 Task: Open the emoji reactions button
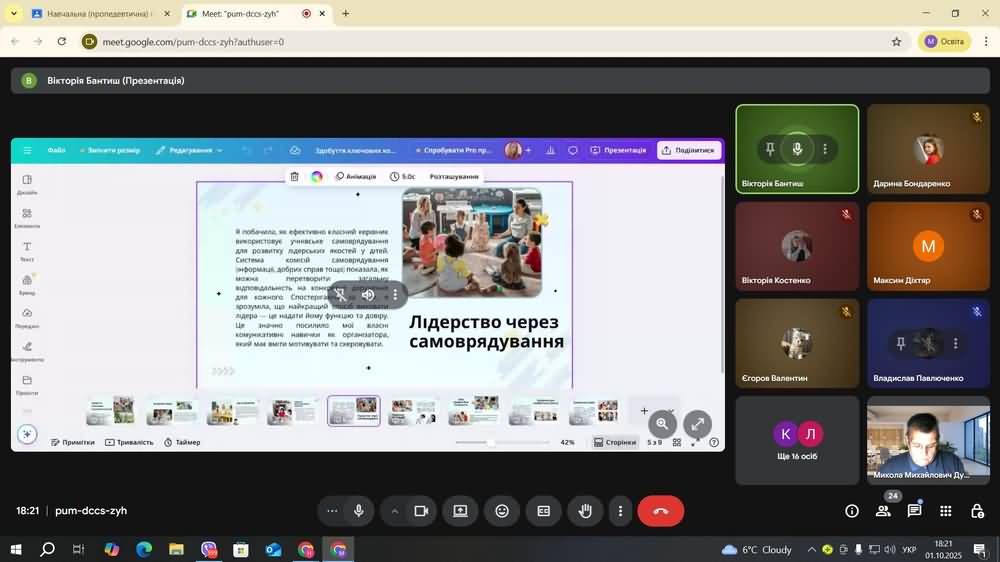coord(502,511)
